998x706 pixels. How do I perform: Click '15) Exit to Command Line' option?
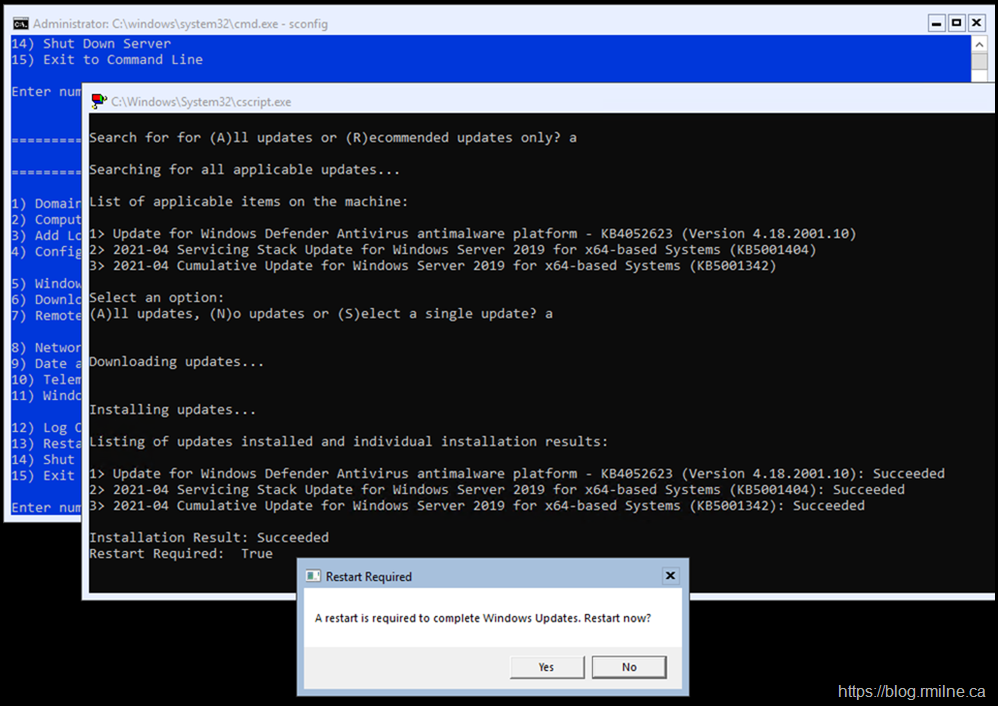[107, 59]
